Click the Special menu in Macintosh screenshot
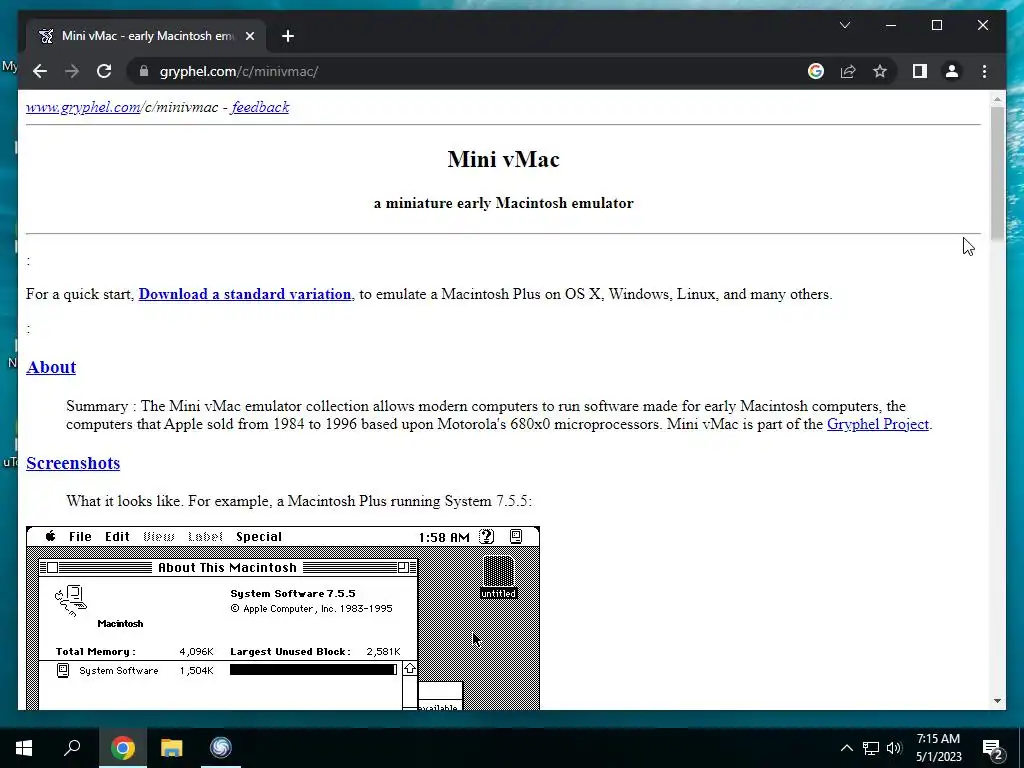This screenshot has width=1024, height=768. (x=259, y=537)
